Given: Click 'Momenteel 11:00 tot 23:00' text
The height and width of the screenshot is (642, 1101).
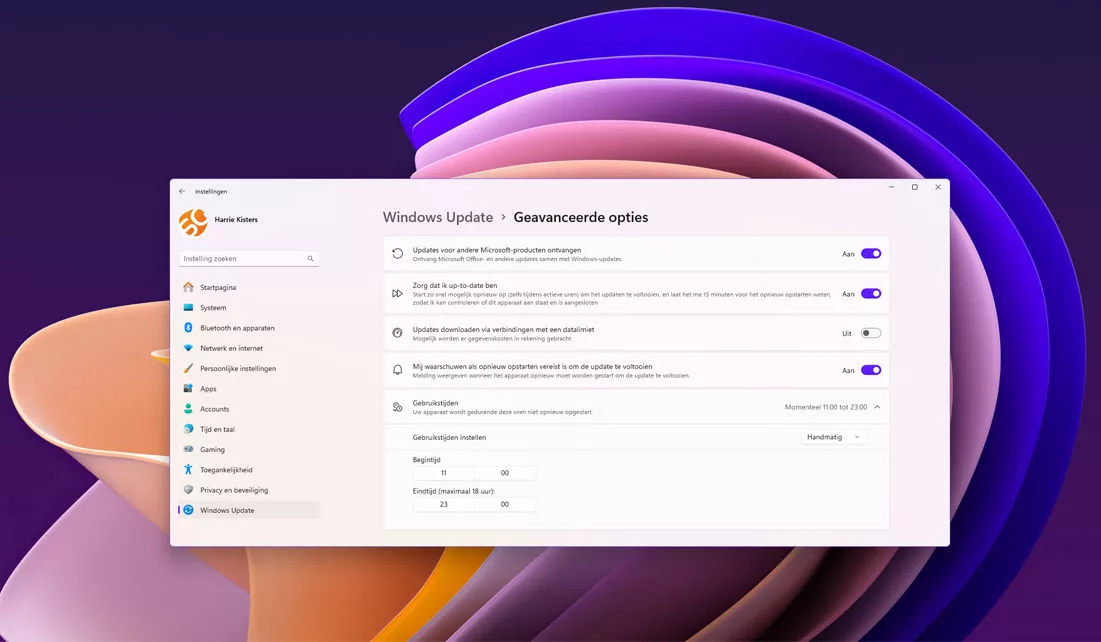Looking at the screenshot, I should coord(826,407).
